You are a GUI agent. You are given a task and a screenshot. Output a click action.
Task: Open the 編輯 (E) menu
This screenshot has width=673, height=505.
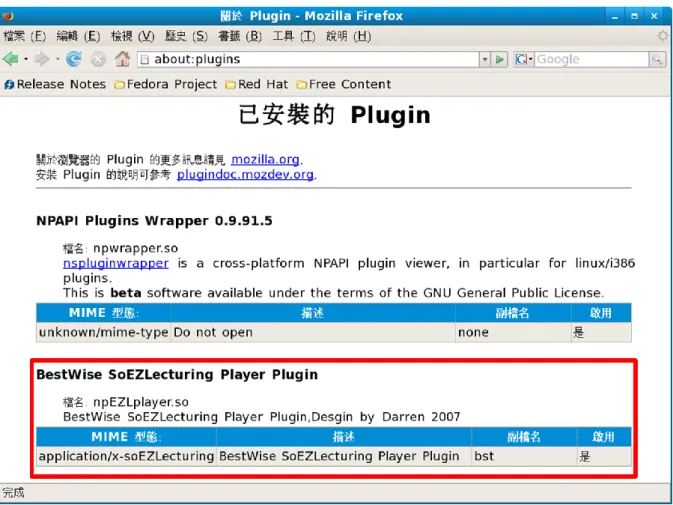pyautogui.click(x=78, y=36)
